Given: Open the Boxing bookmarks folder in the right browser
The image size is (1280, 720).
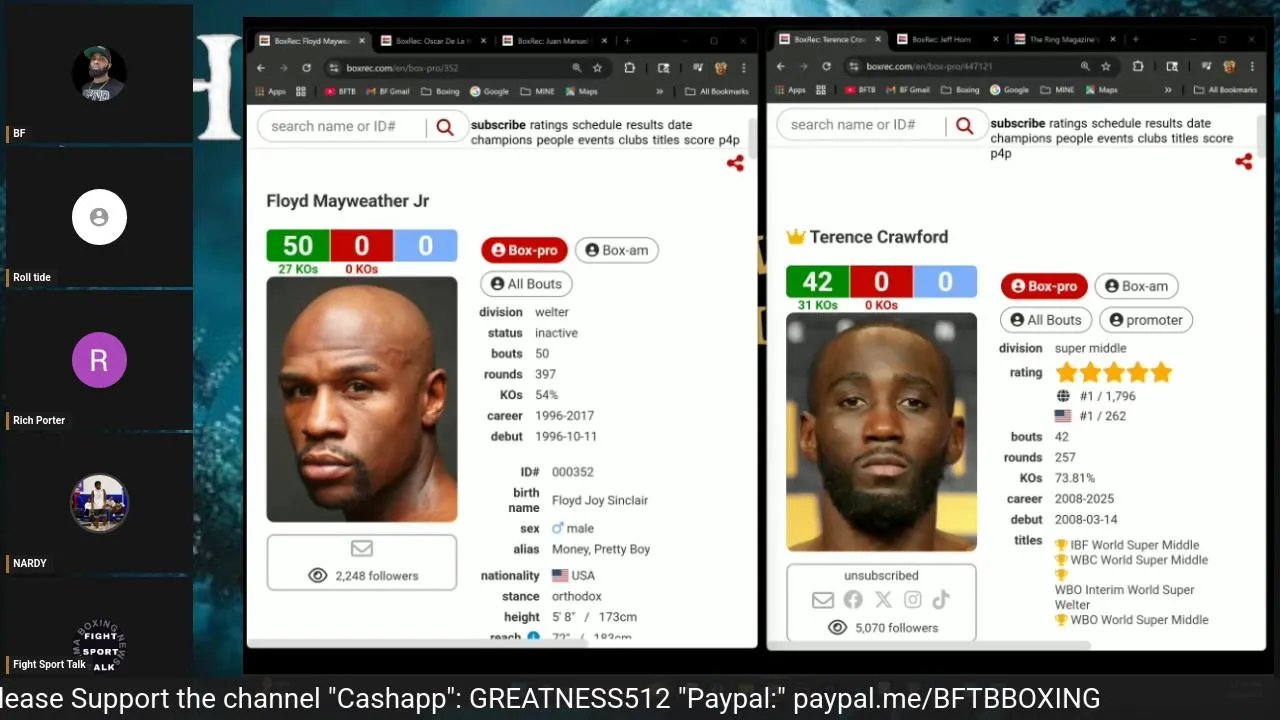Looking at the screenshot, I should (x=960, y=89).
